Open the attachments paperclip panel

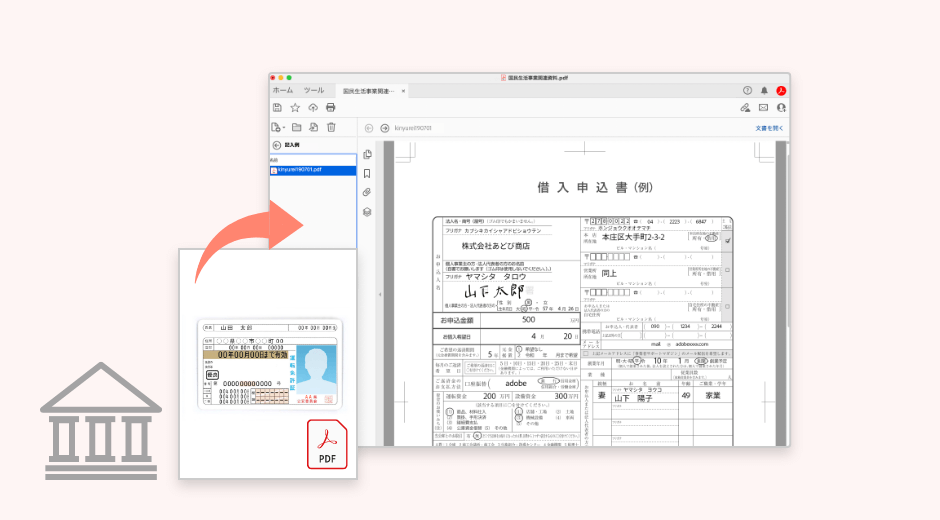point(367,193)
